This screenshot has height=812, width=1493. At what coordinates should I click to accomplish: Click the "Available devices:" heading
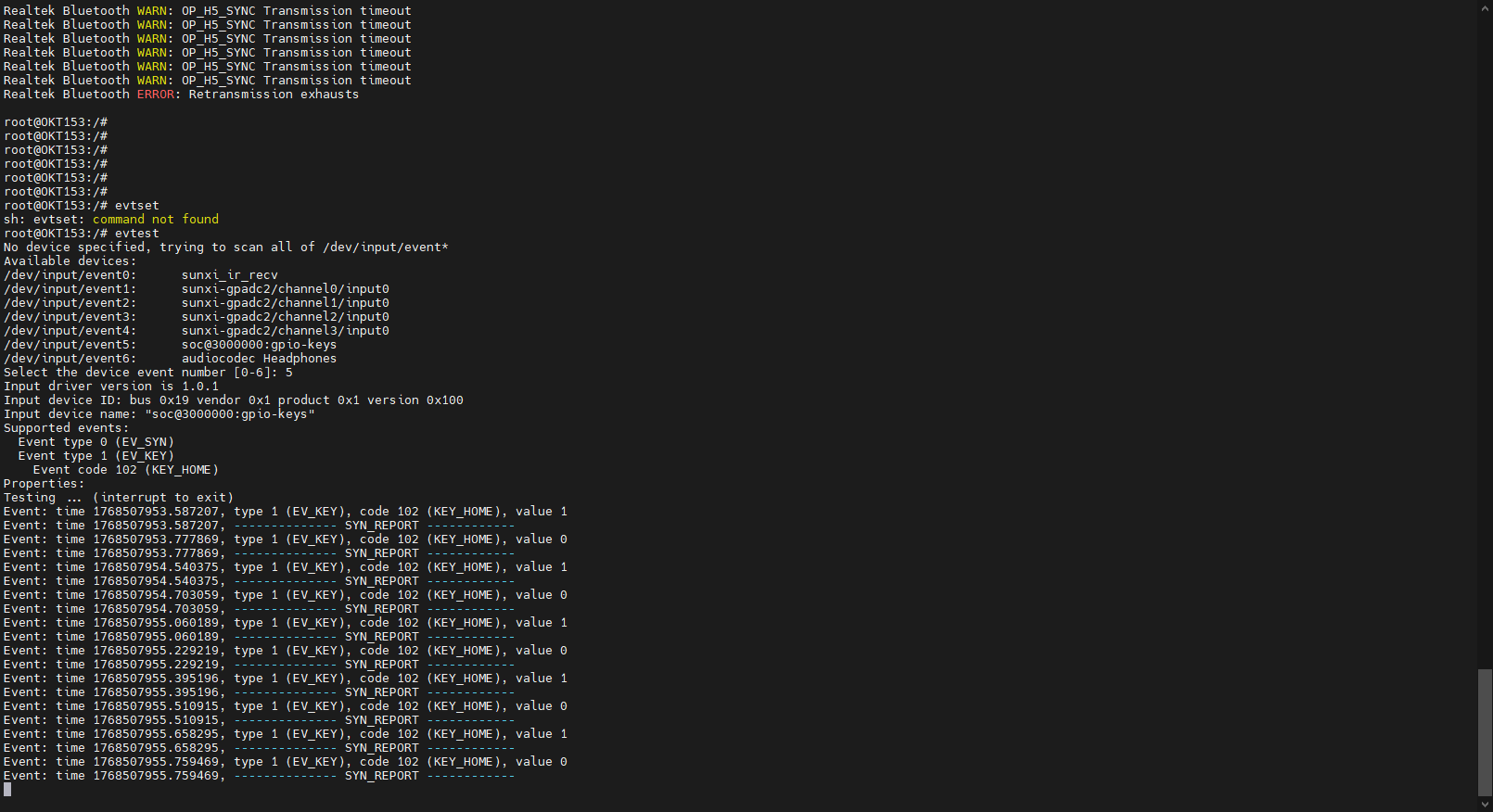click(70, 261)
